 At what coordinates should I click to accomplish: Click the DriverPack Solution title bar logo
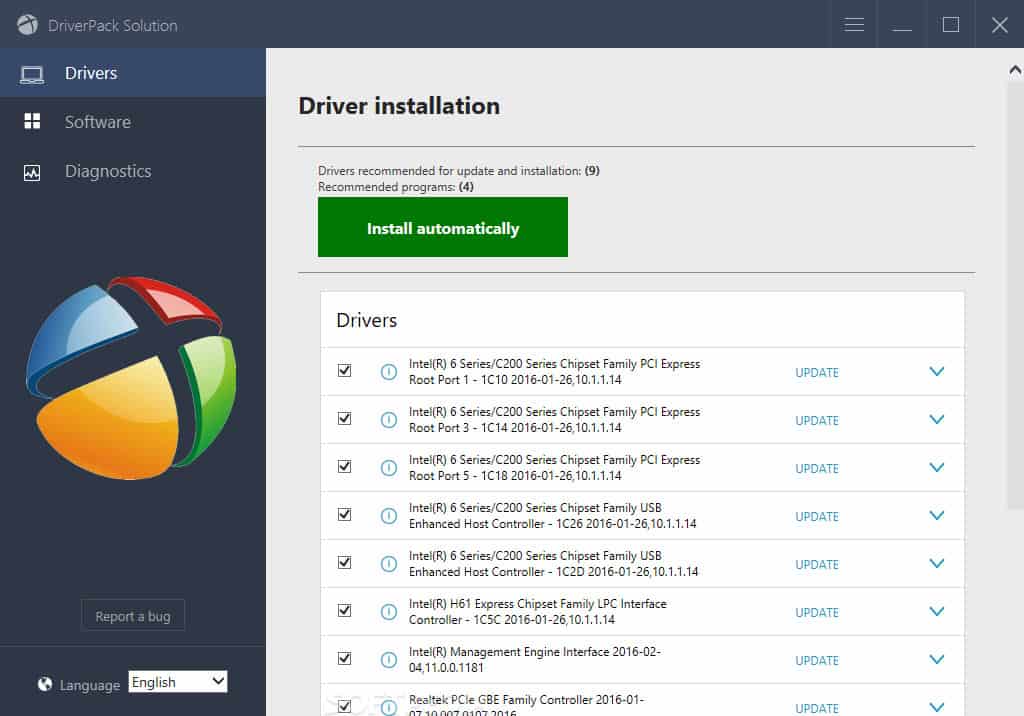(27, 25)
